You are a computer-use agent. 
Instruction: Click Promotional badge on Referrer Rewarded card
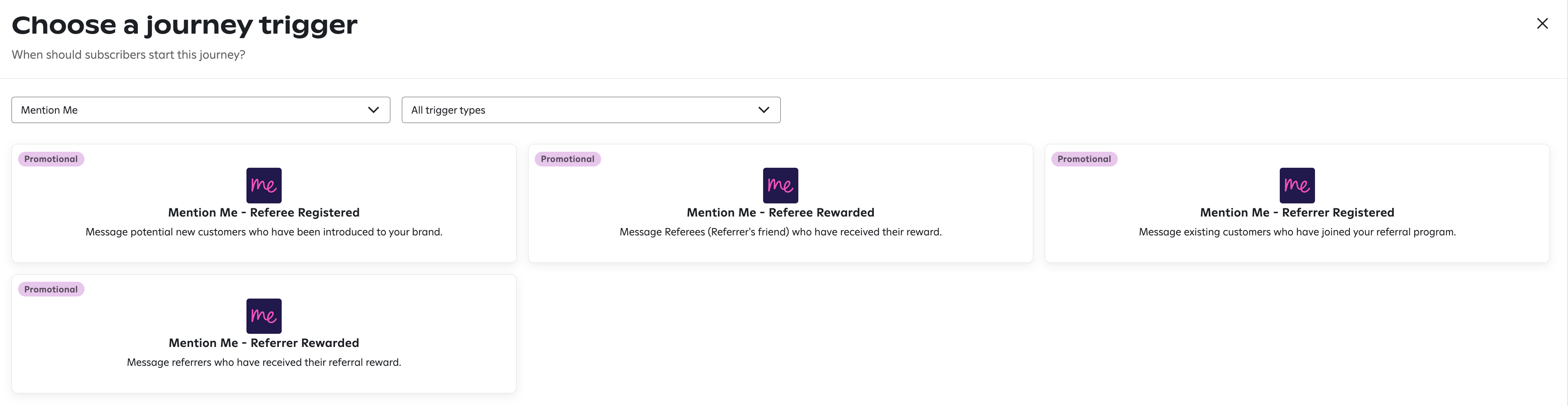coord(51,289)
